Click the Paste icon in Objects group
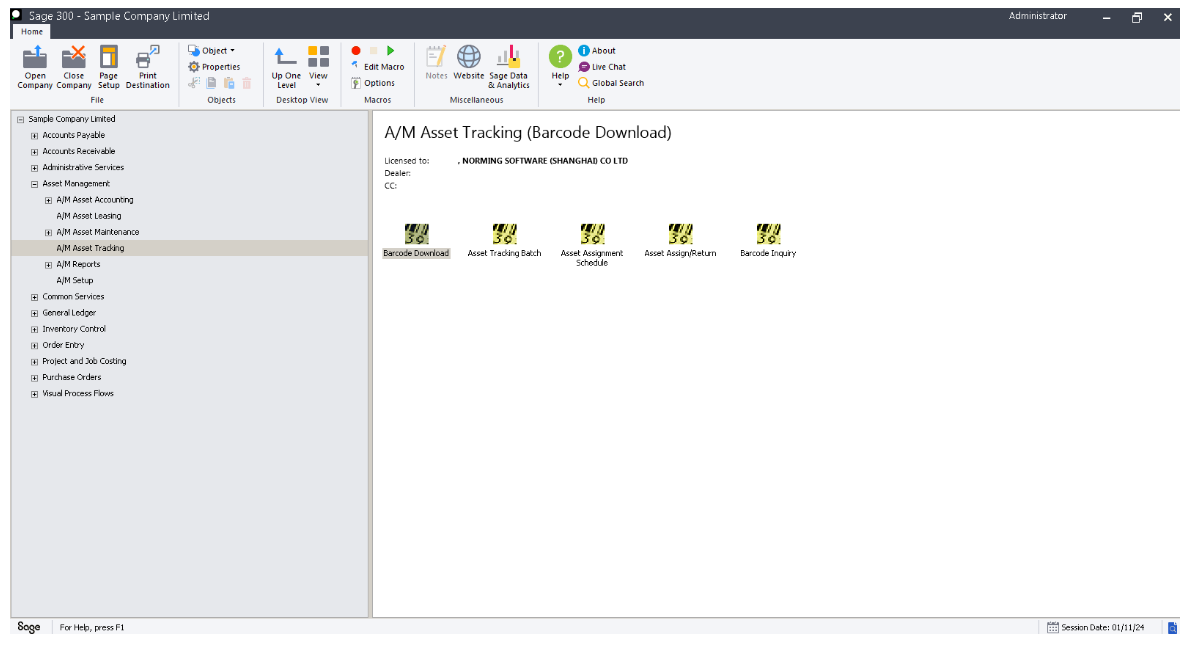 229,83
